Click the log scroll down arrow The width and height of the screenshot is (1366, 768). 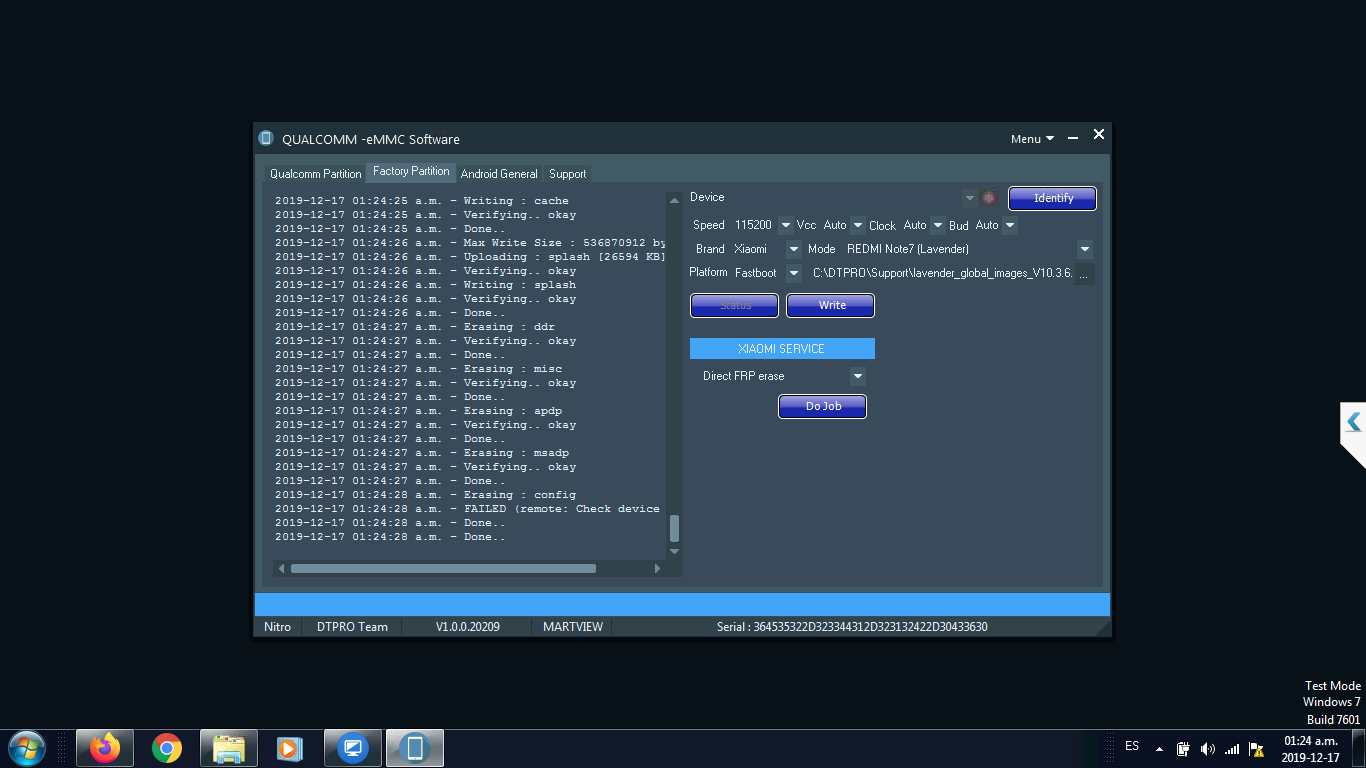click(674, 551)
